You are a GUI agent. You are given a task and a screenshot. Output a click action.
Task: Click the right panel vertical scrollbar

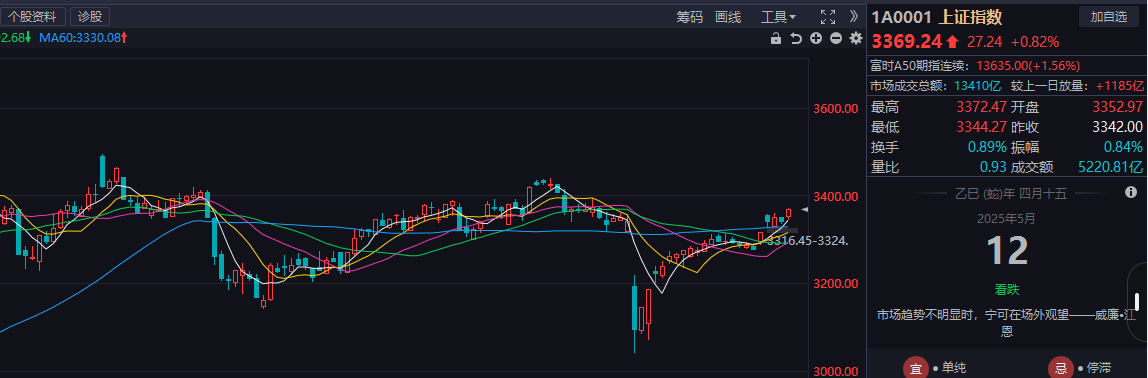pyautogui.click(x=1137, y=302)
